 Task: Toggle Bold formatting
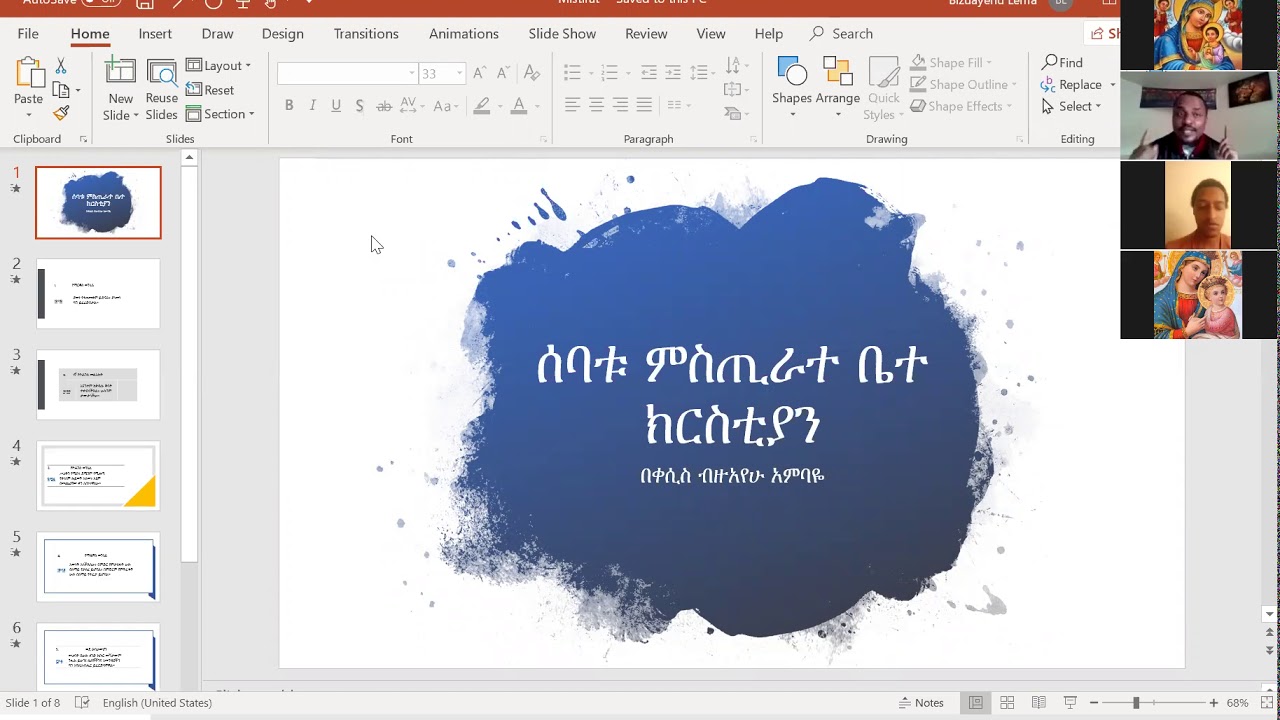click(289, 106)
